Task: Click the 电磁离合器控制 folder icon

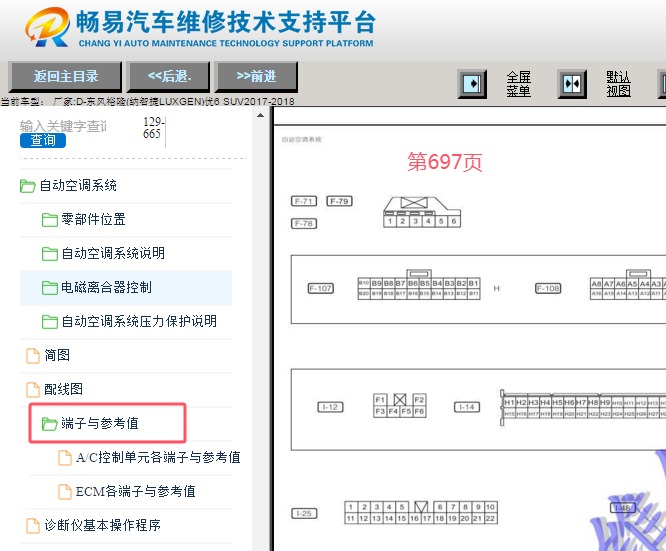Action: [x=50, y=288]
